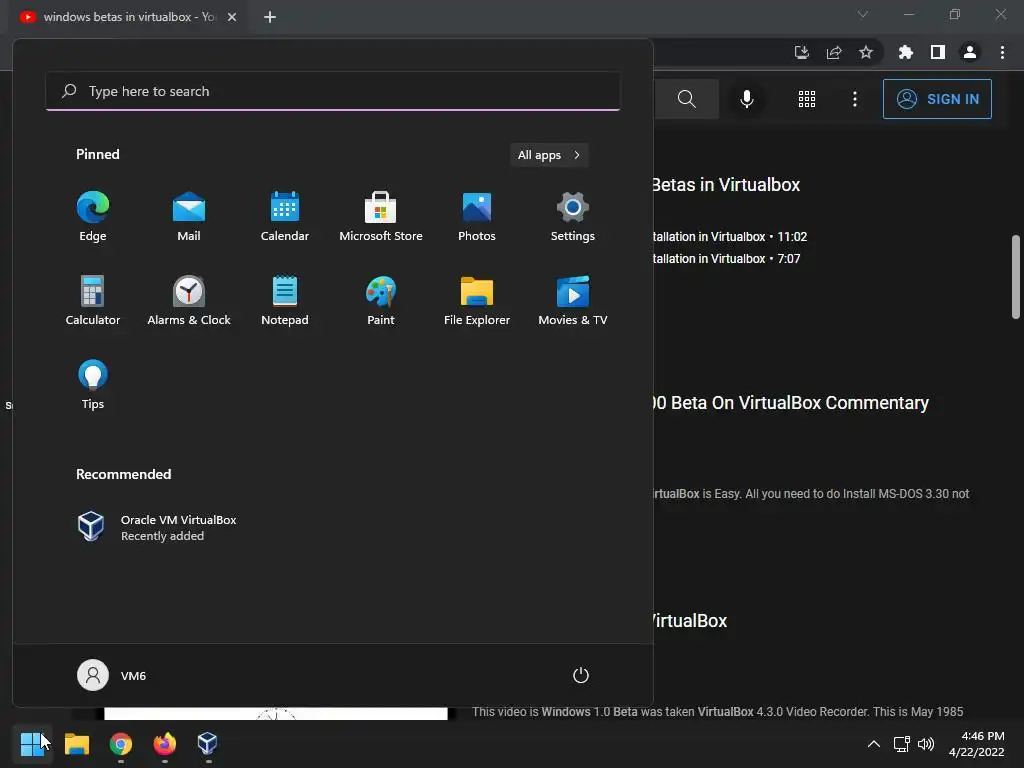Open Settings from Start menu
The width and height of the screenshot is (1024, 768).
click(573, 217)
